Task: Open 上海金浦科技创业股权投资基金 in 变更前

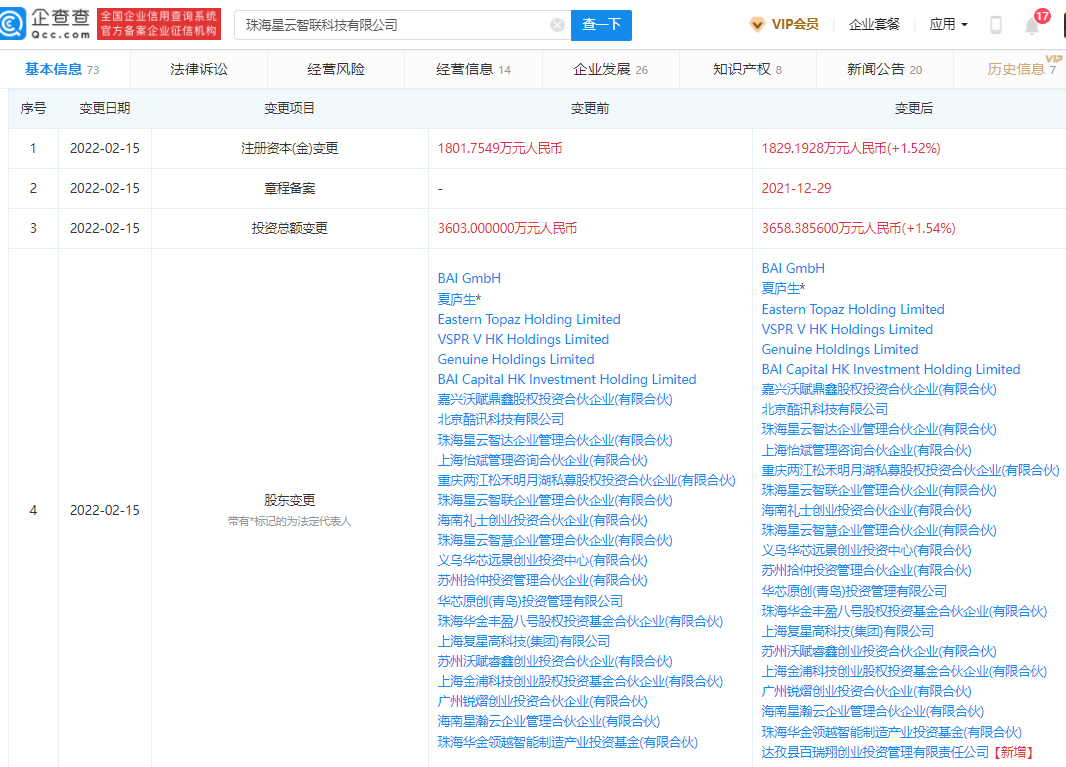Action: [x=580, y=681]
